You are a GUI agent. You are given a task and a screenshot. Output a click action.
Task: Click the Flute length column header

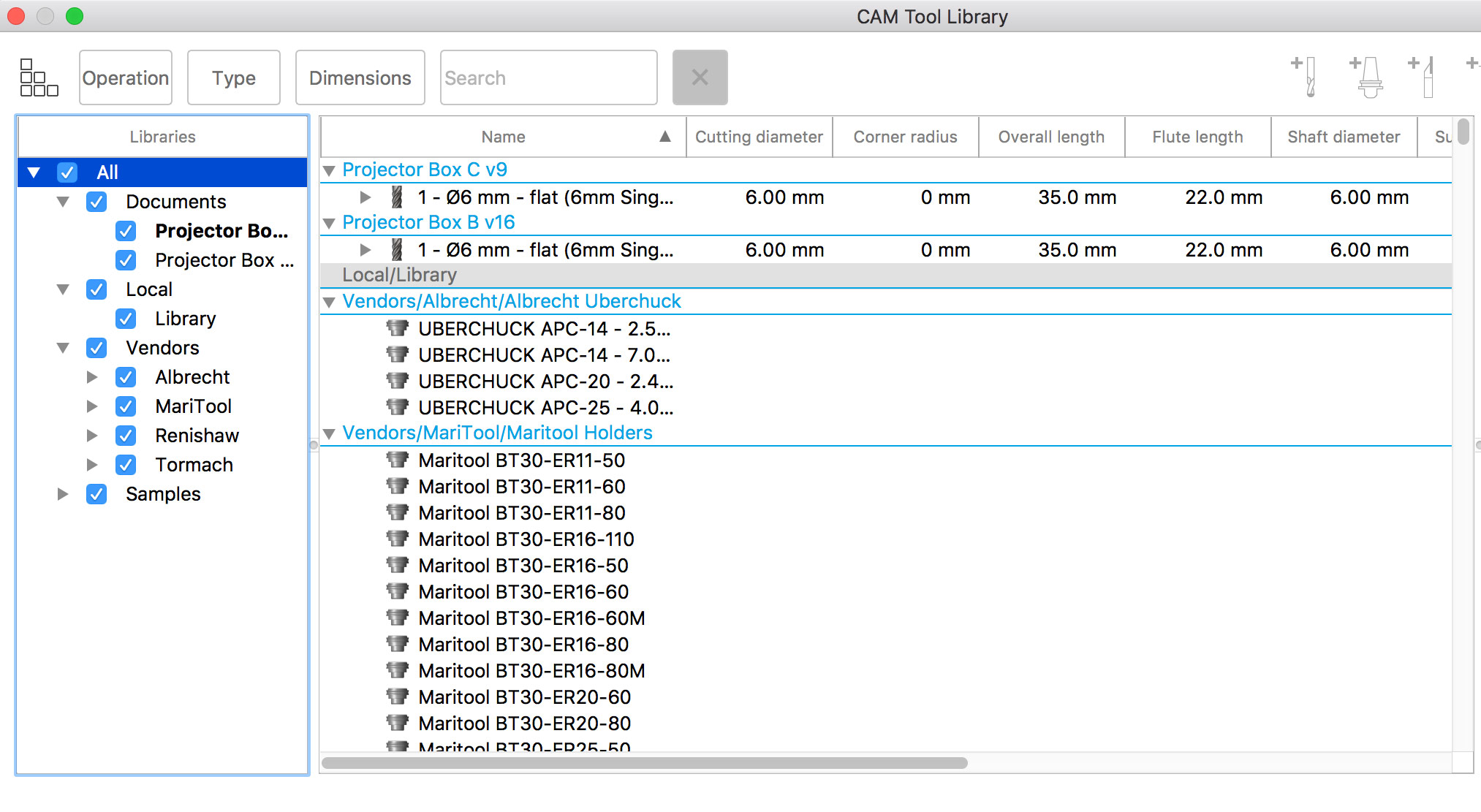(x=1197, y=137)
